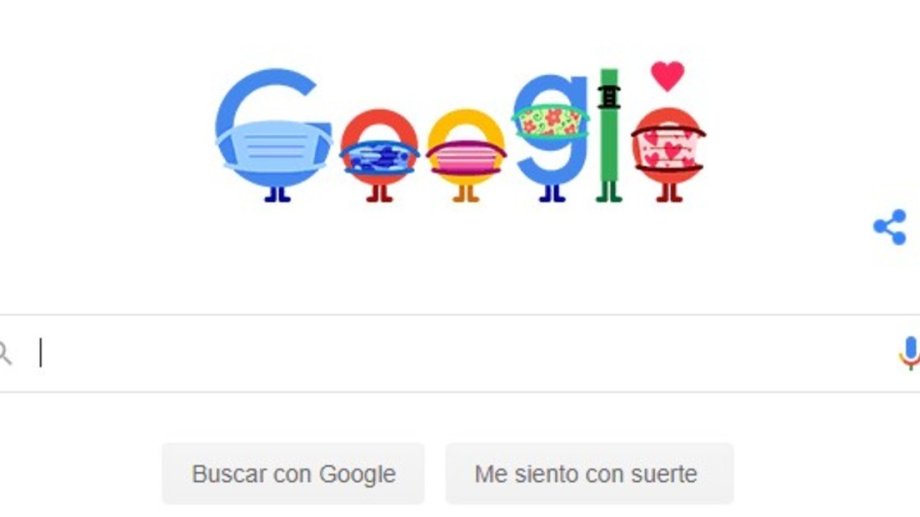The width and height of the screenshot is (920, 517).
Task: Click the 'Me siento con suerte' button
Action: click(589, 474)
